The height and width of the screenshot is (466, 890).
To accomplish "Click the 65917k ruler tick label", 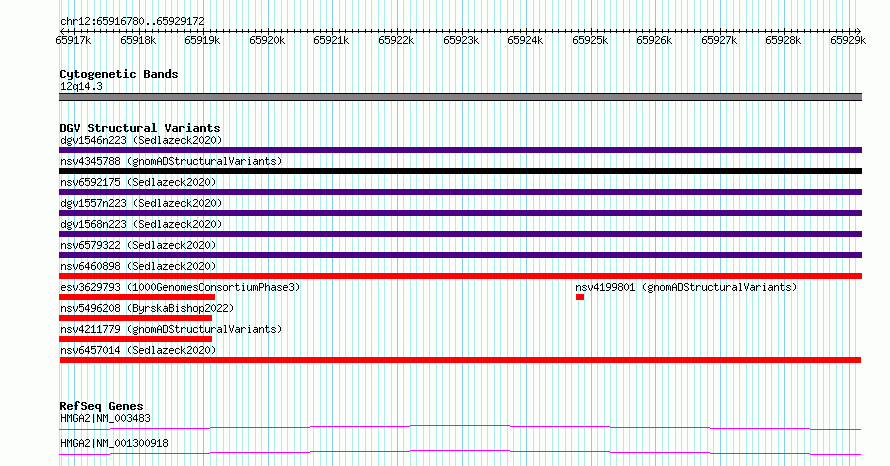I will [73, 40].
